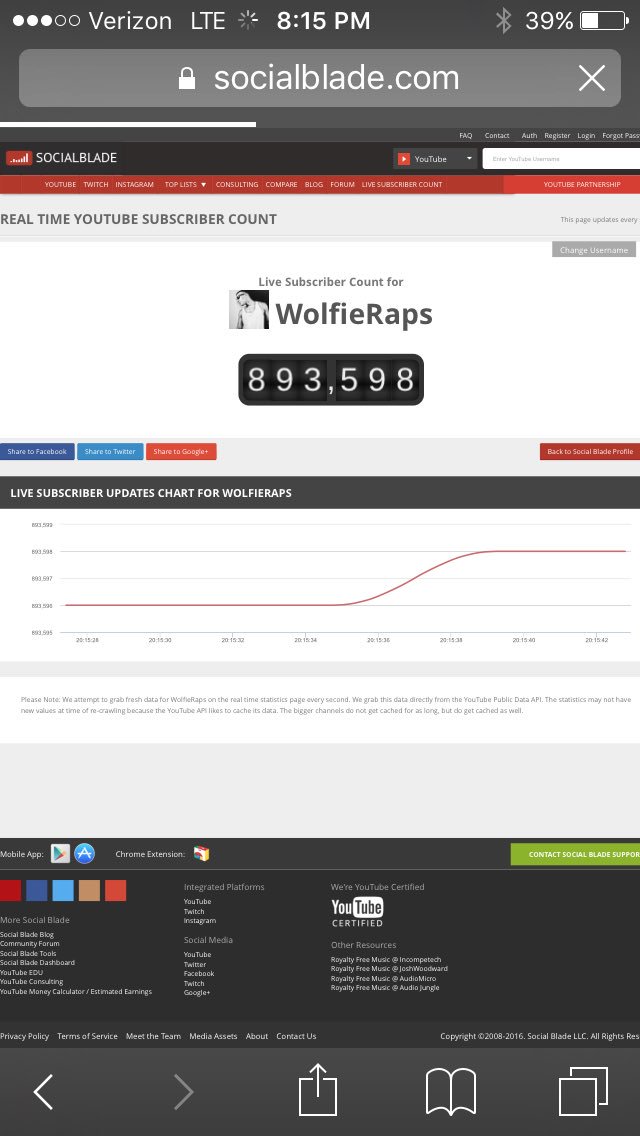Click the Social Blade Tools footer link
Image resolution: width=640 pixels, height=1136 pixels.
point(28,953)
